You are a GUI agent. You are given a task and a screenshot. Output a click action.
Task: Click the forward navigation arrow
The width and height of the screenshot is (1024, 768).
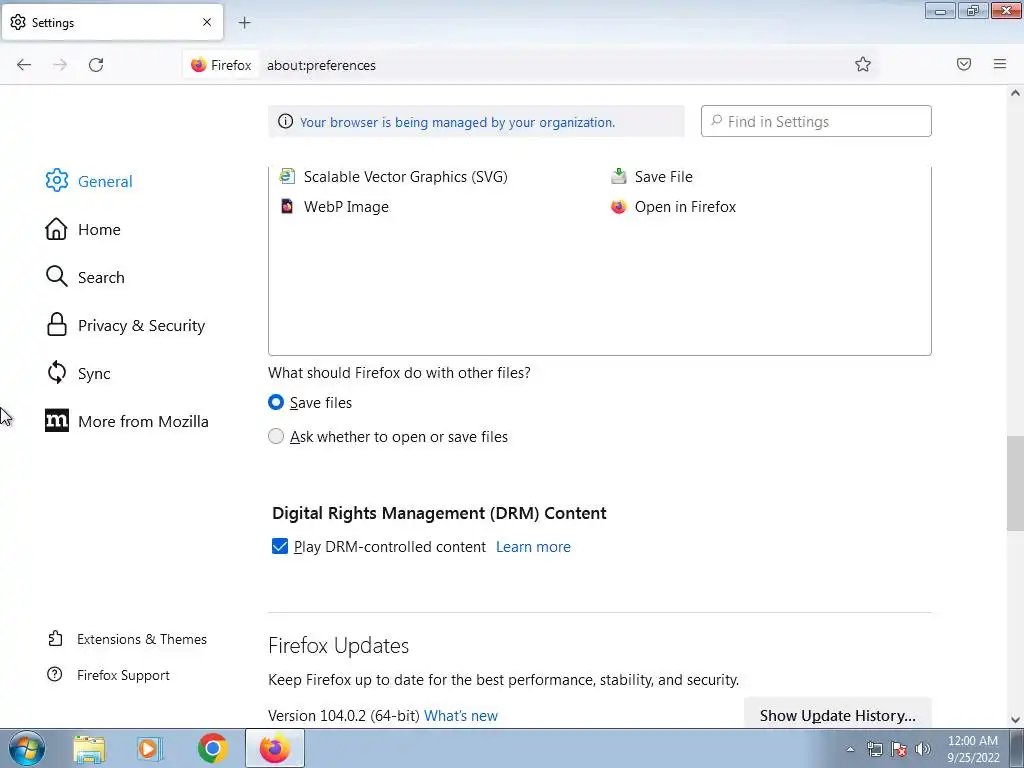60,65
